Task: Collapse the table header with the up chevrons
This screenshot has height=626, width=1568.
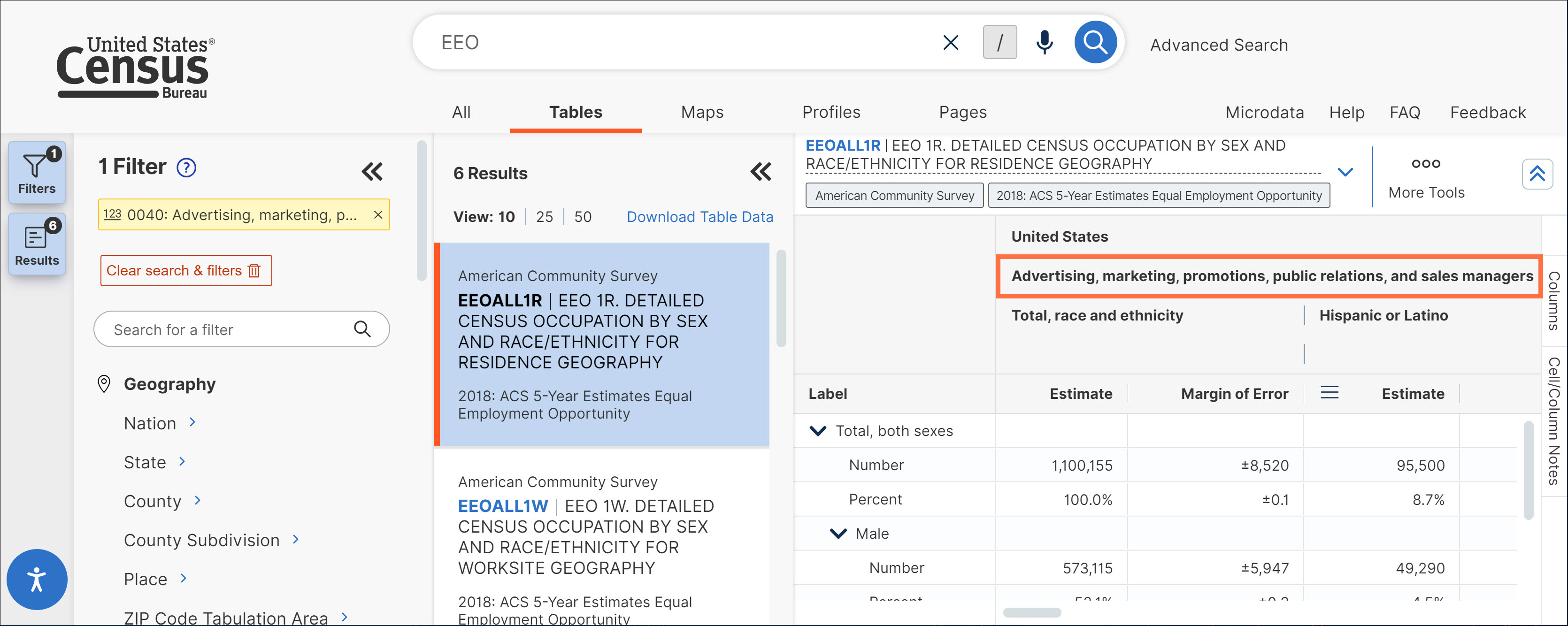Action: (x=1537, y=174)
